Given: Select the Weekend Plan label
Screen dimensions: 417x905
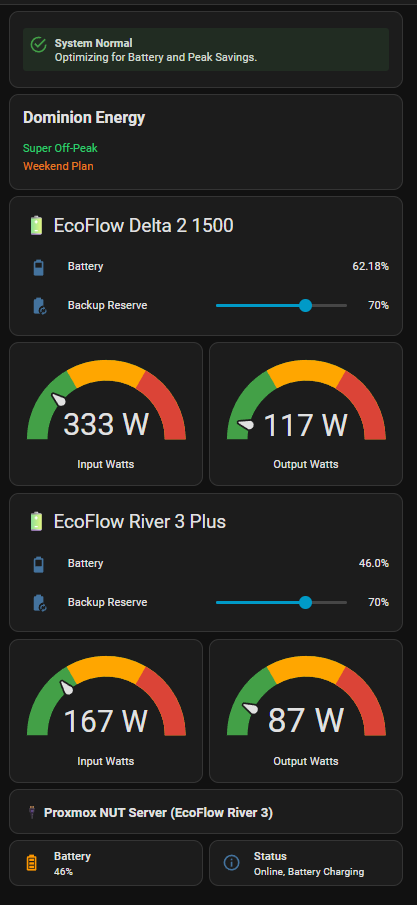Looking at the screenshot, I should (58, 166).
